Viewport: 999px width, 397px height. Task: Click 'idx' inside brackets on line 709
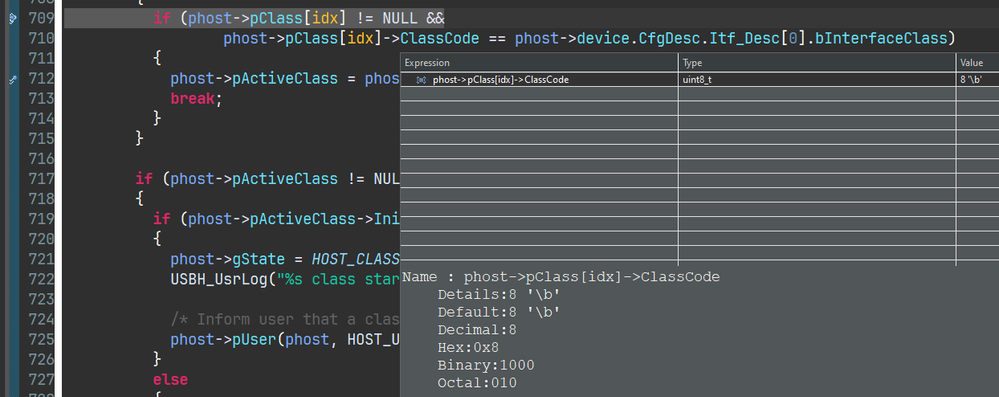tap(325, 18)
